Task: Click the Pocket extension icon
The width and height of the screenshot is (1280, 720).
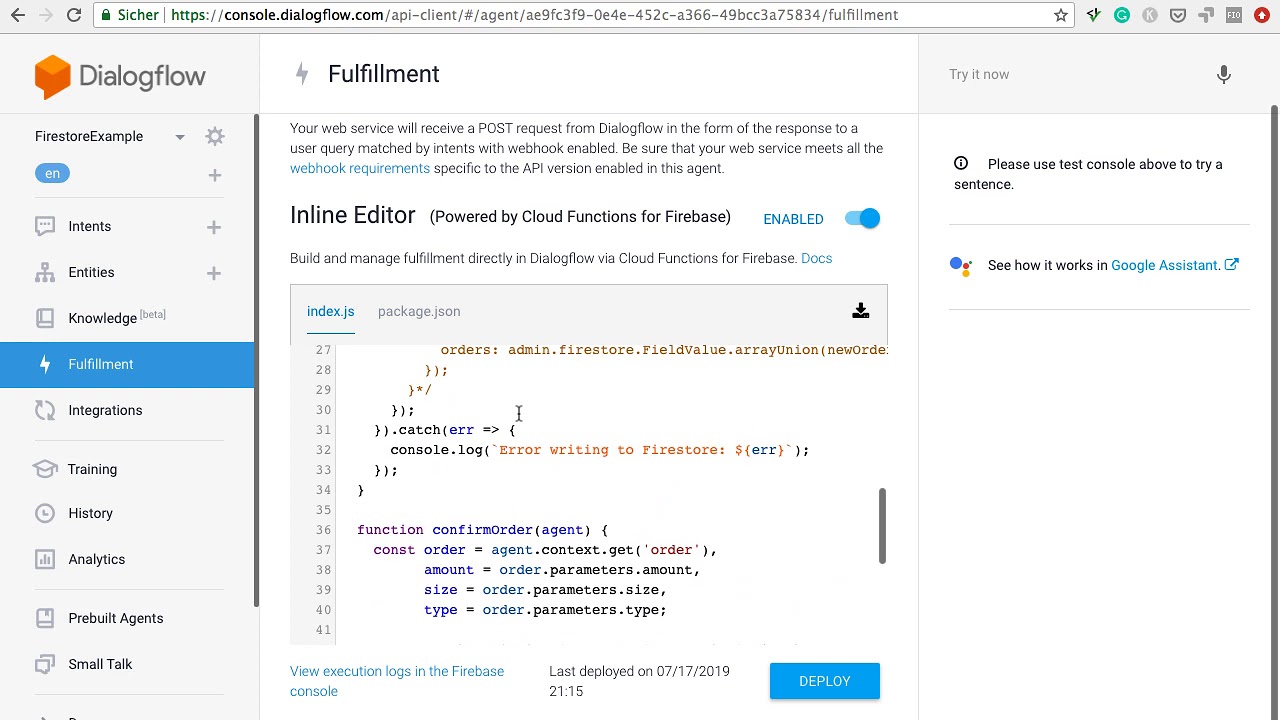Action: (x=1178, y=15)
